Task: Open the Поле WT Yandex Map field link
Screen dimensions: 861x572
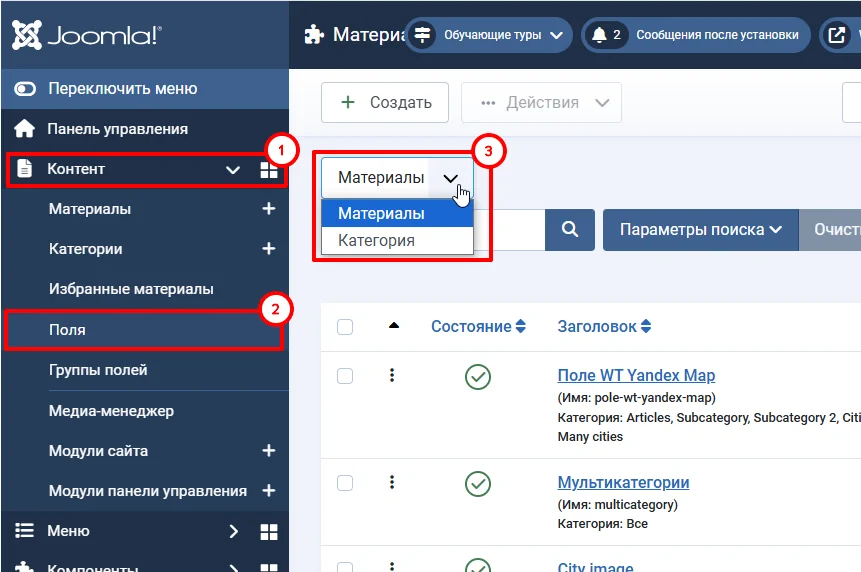Action: pos(636,375)
